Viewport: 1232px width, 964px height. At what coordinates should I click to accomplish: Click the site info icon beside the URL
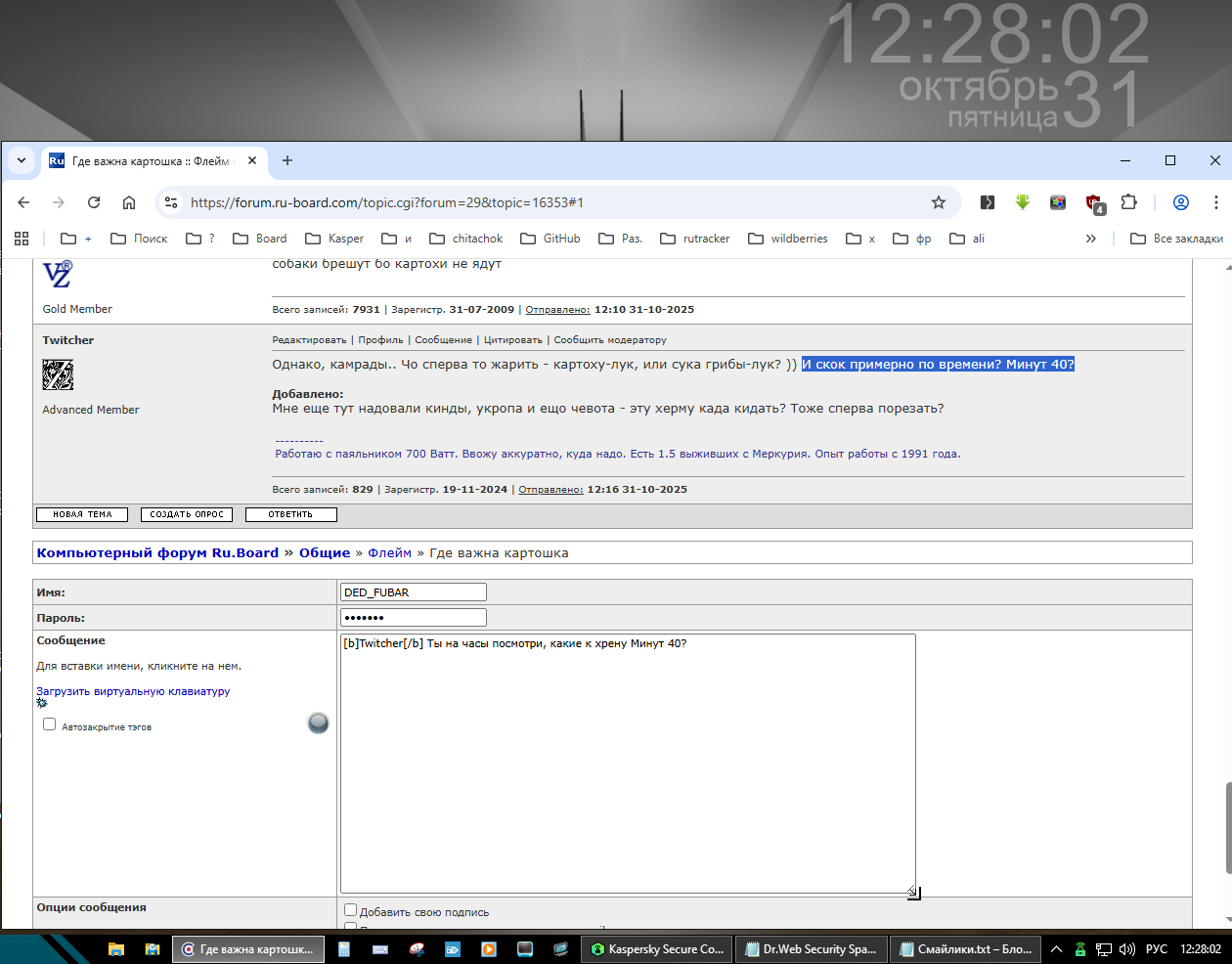tap(171, 202)
